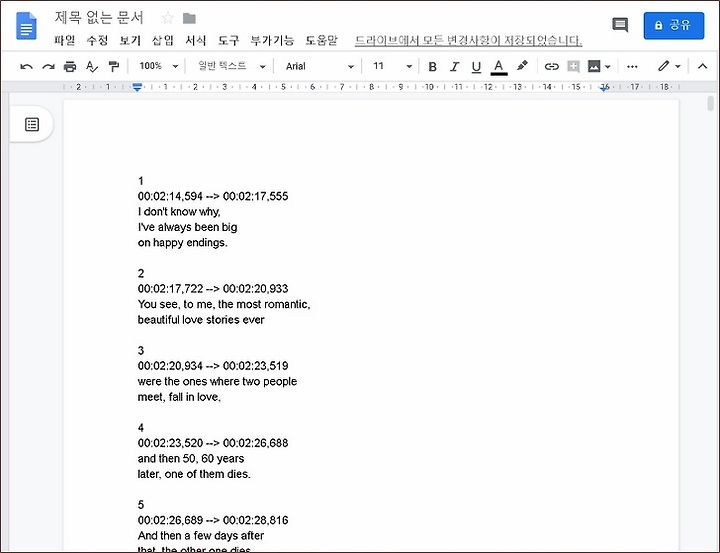Add a comment with plus icon

[x=573, y=67]
